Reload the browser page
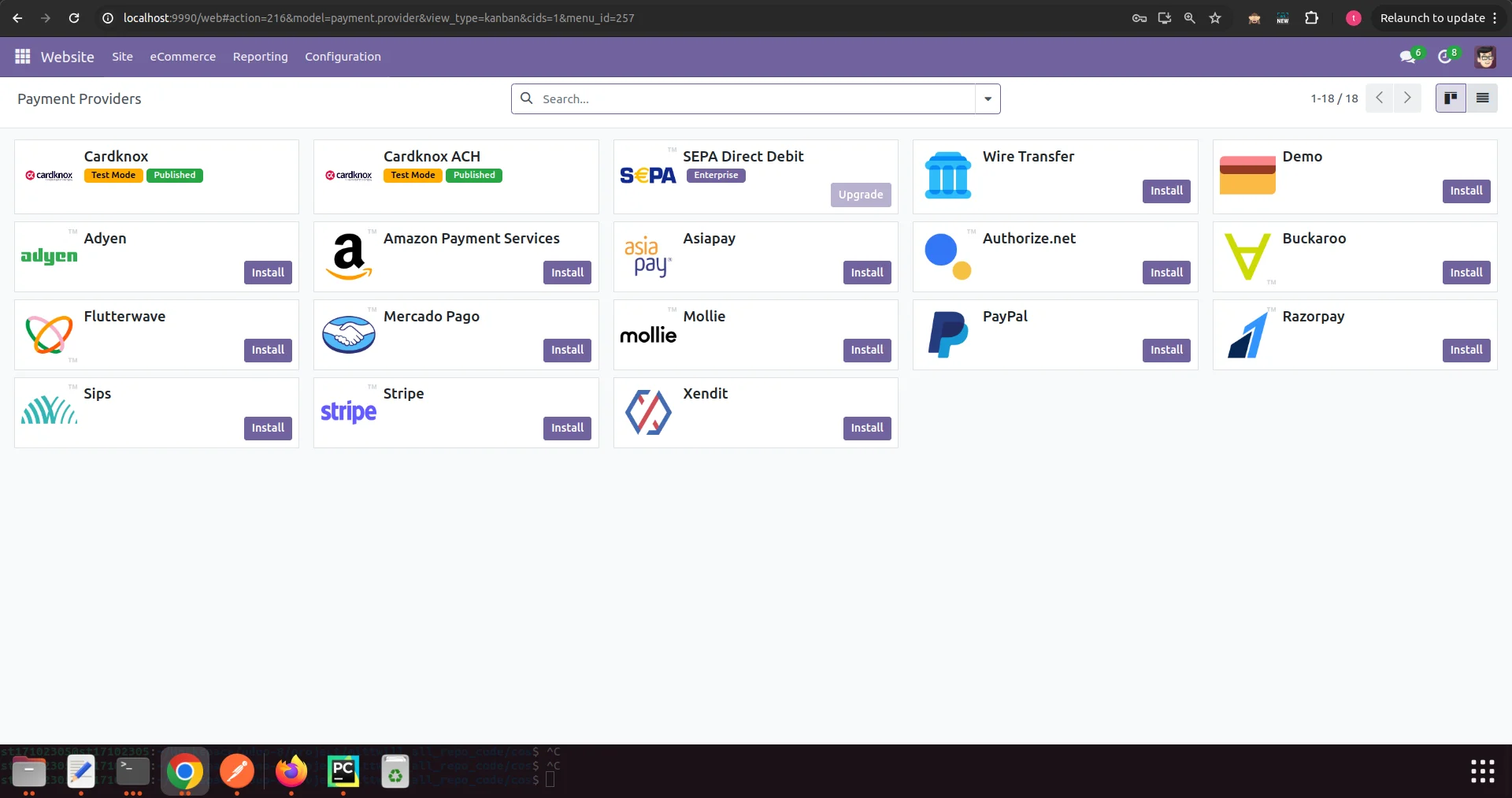Screen dimensions: 1512x798 (74, 18)
